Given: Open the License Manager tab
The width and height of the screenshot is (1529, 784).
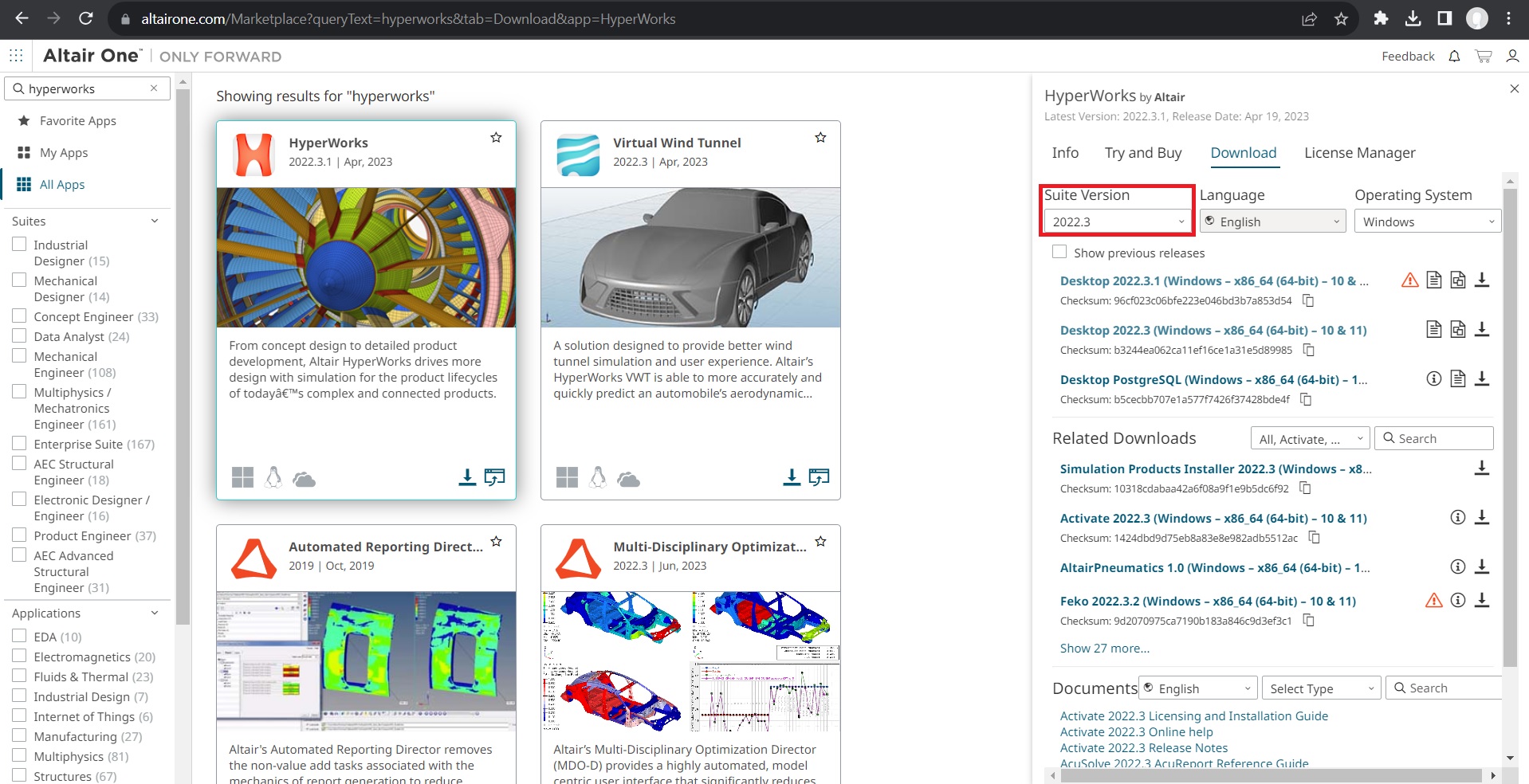Looking at the screenshot, I should (1358, 153).
